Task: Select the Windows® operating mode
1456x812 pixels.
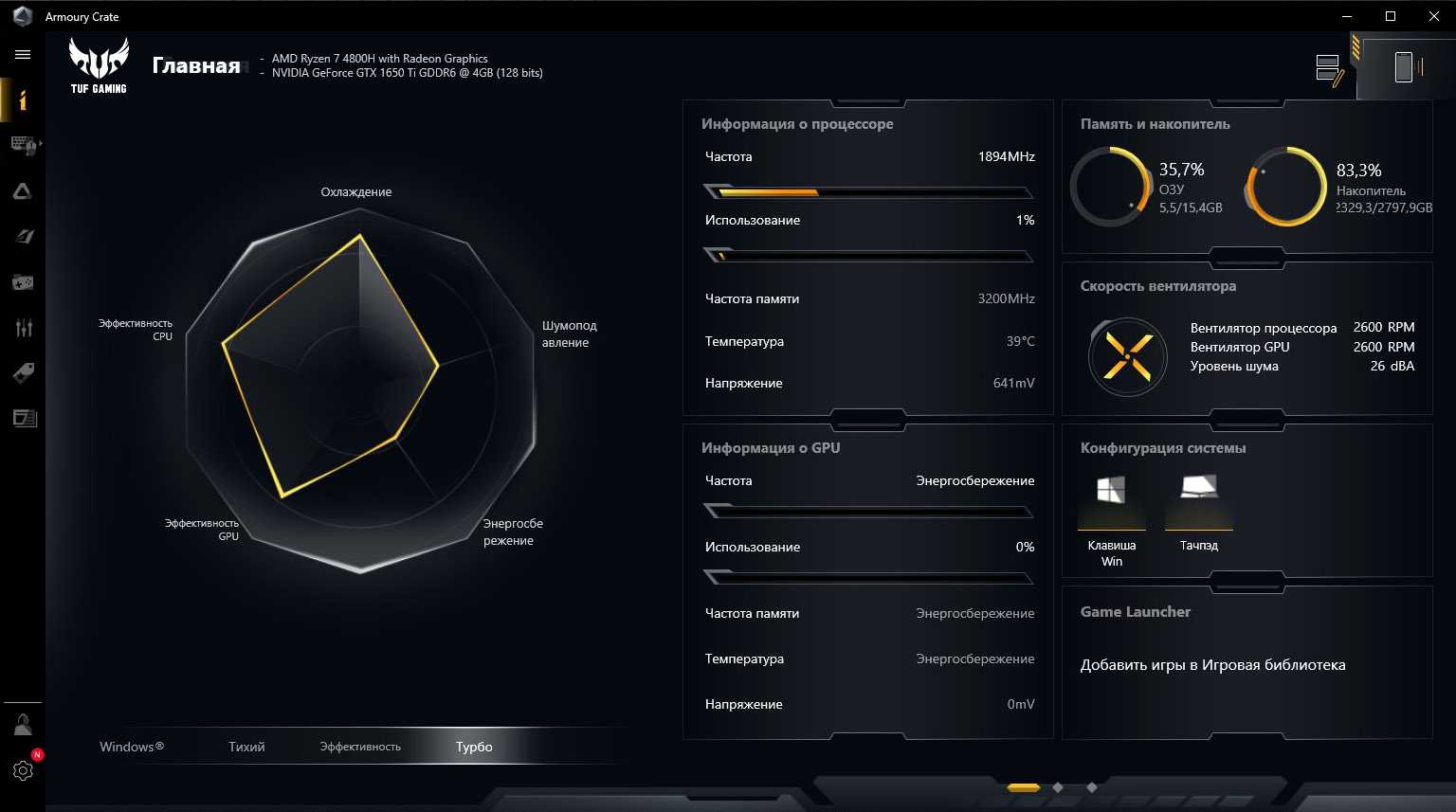Action: click(x=132, y=747)
